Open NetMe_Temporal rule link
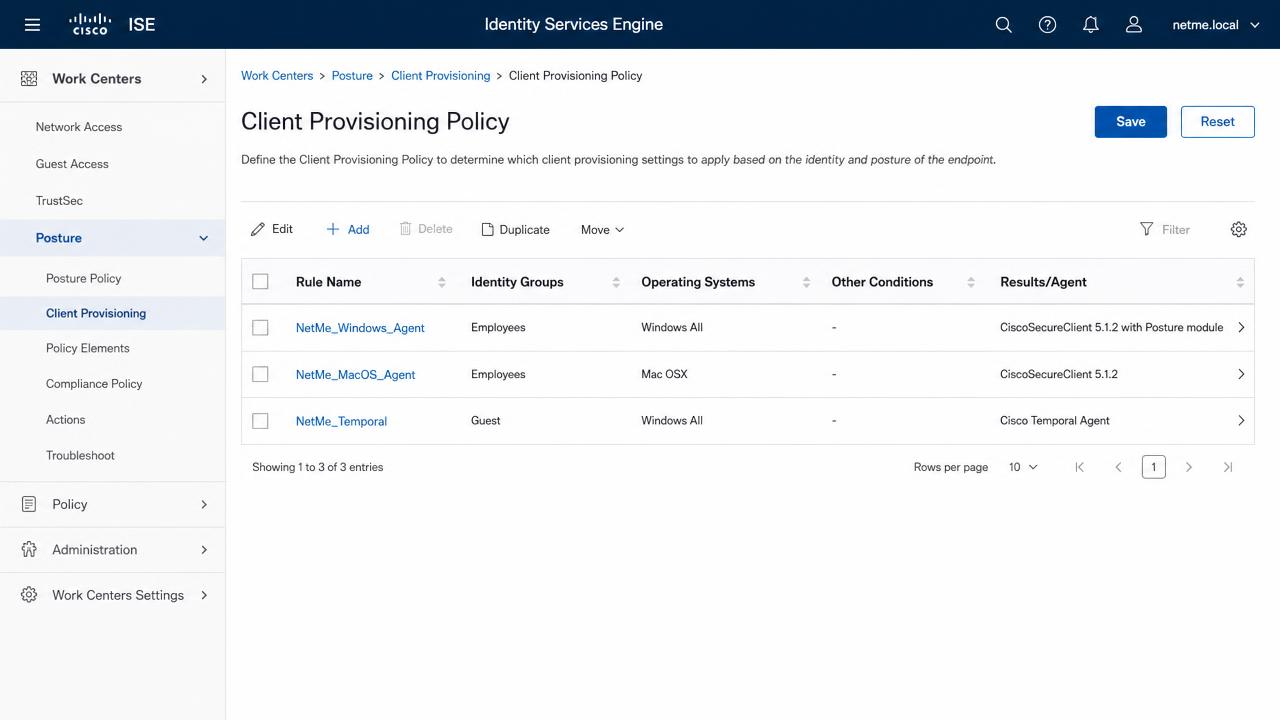The width and height of the screenshot is (1280, 720). coord(341,421)
